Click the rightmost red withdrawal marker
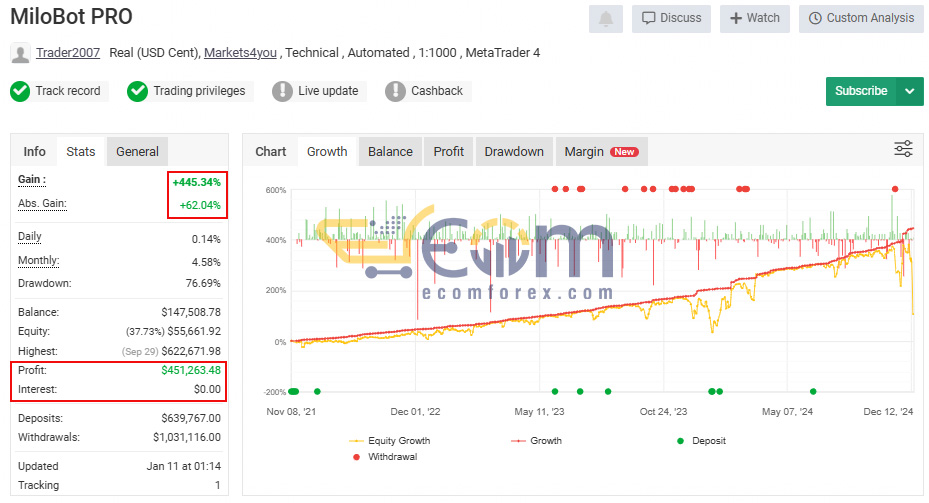The height and width of the screenshot is (503, 929). click(895, 189)
